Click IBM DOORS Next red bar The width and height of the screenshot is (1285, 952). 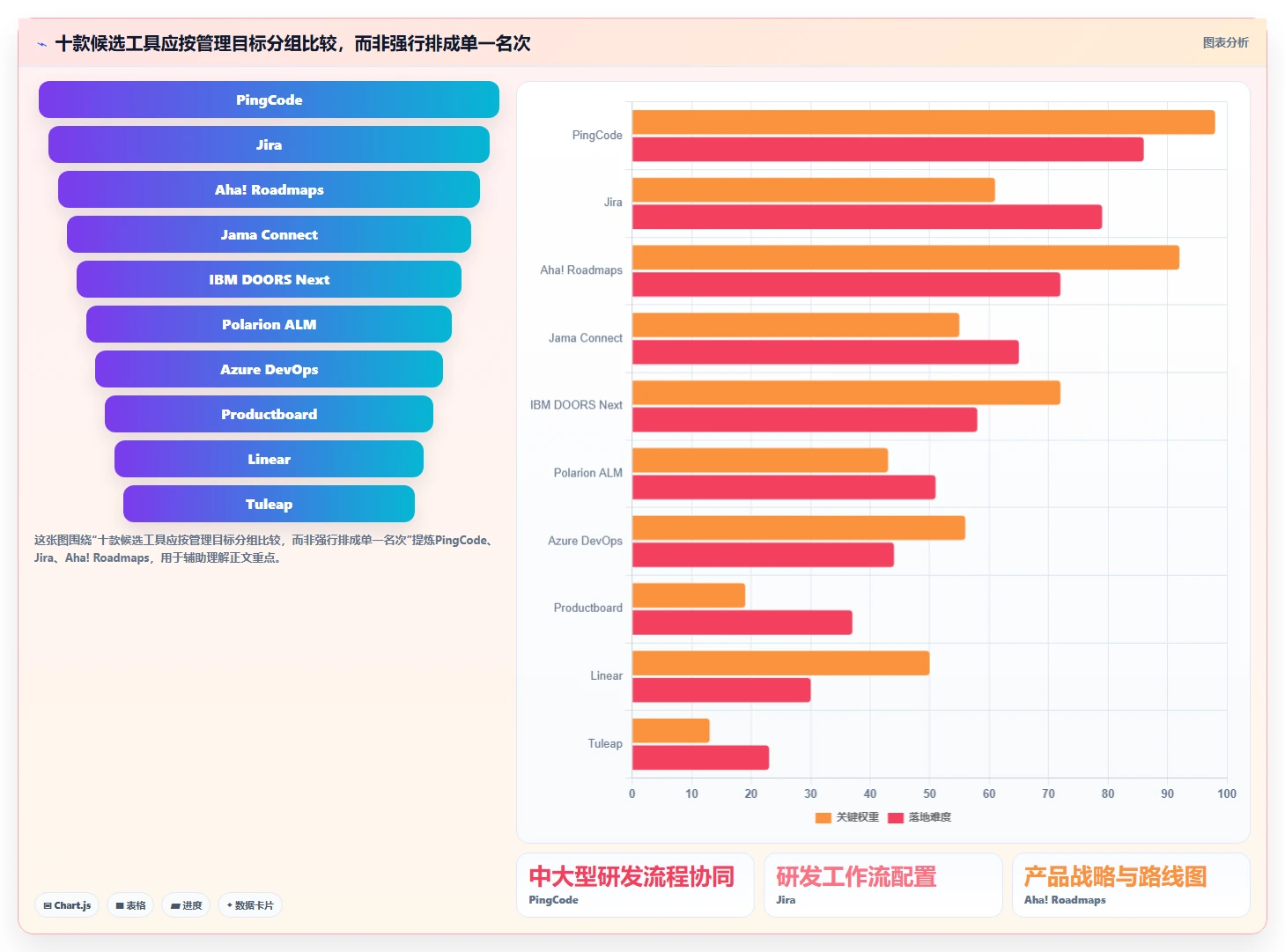pyautogui.click(x=804, y=420)
